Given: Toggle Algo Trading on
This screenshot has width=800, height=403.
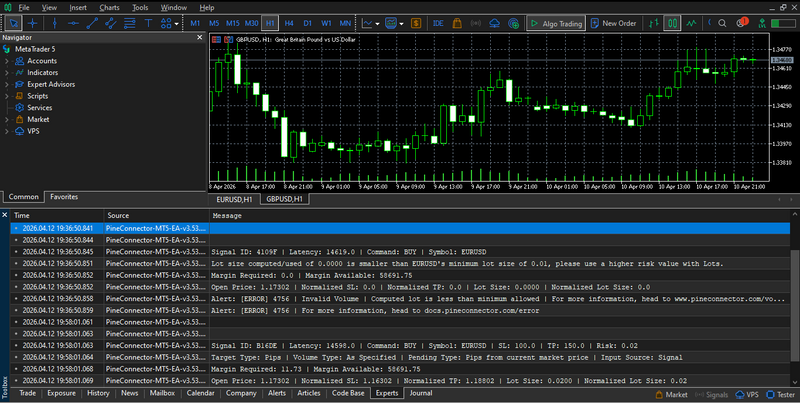Looking at the screenshot, I should coord(556,23).
